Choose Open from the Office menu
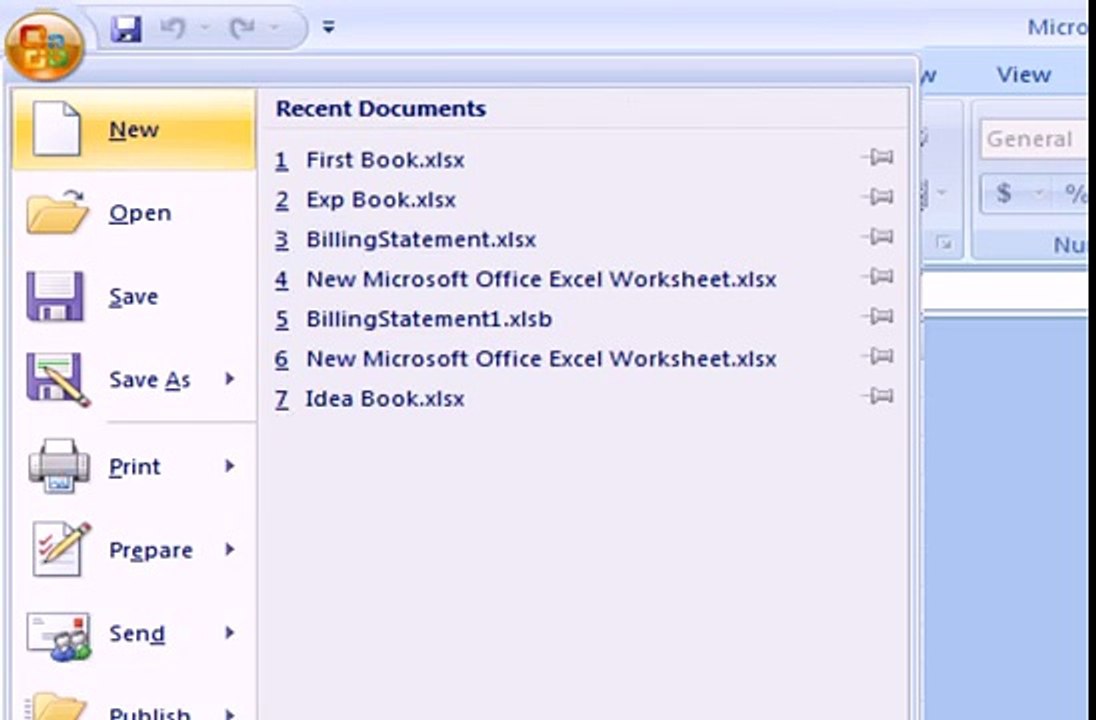 (x=134, y=213)
